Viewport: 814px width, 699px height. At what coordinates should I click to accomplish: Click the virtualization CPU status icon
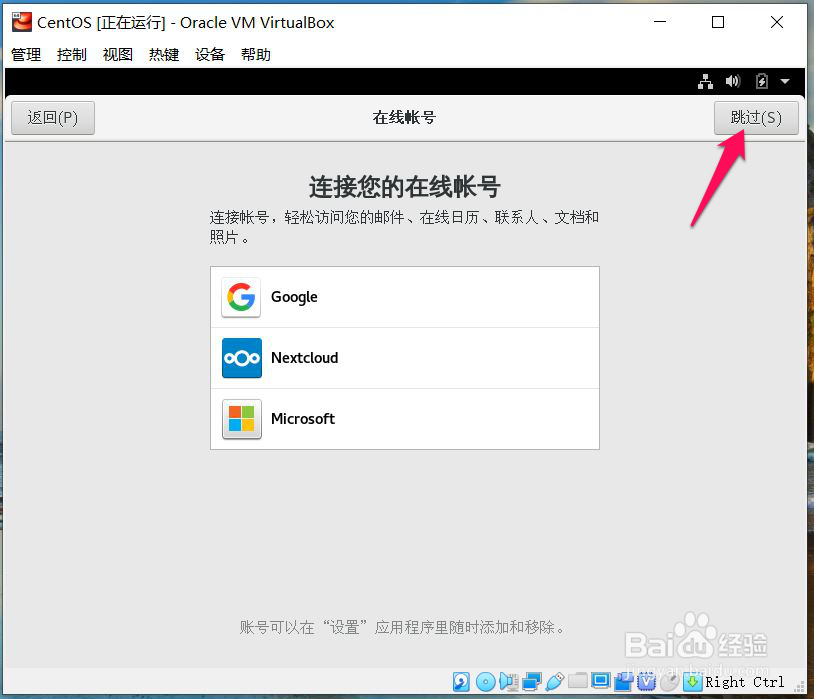point(646,682)
